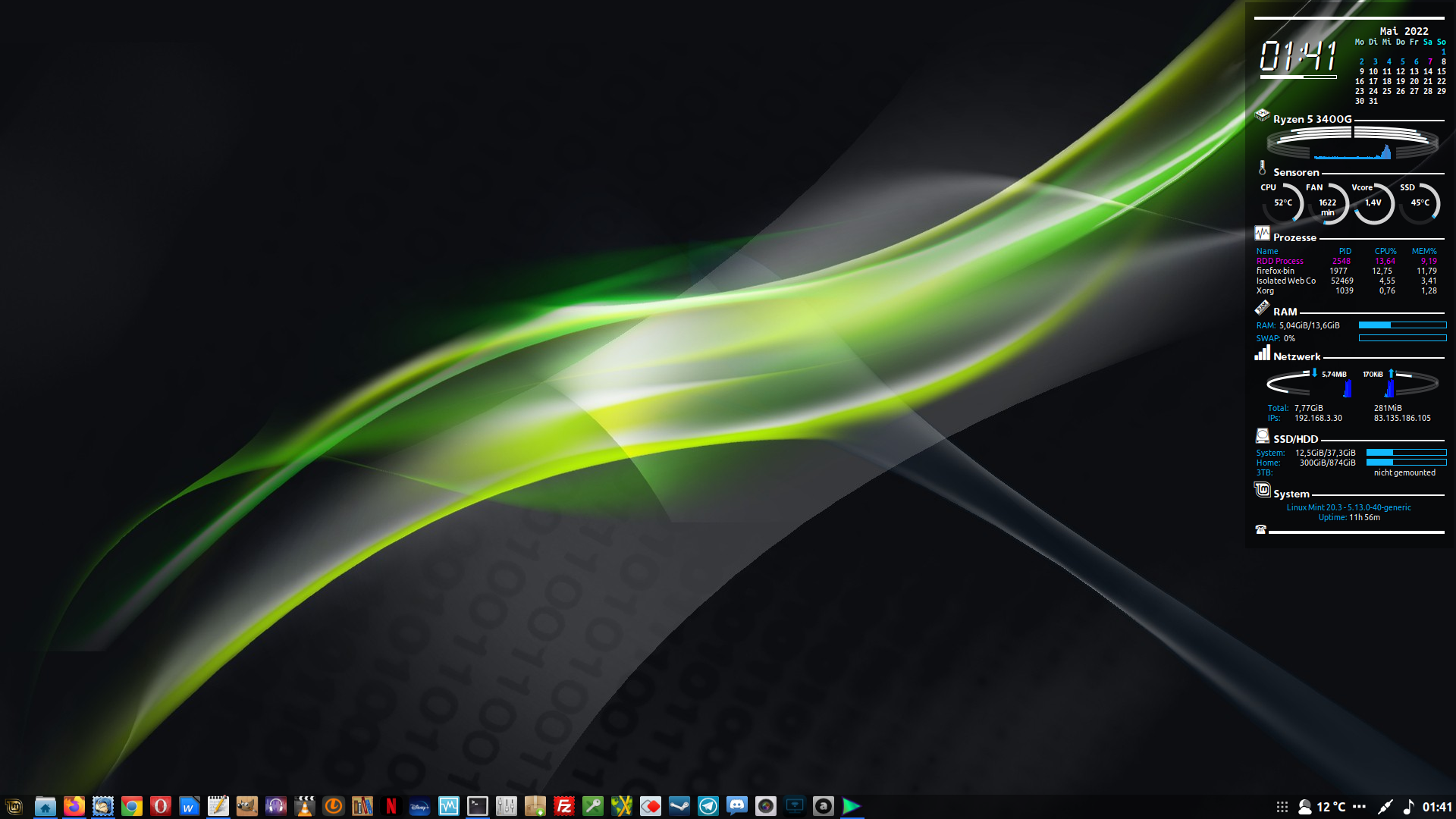Screen dimensions: 1456x819
Task: Open the Discord app
Action: click(736, 806)
